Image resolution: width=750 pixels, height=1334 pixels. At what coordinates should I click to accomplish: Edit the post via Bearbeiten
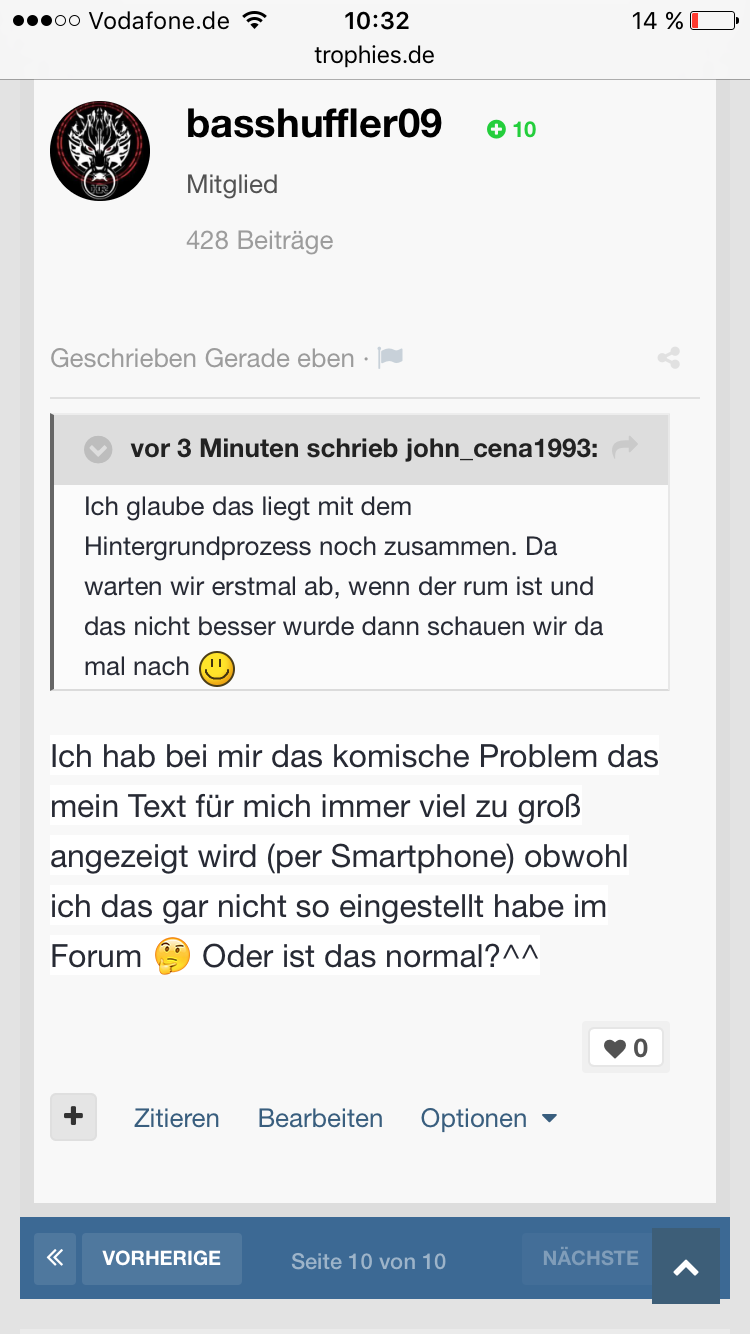(320, 1118)
